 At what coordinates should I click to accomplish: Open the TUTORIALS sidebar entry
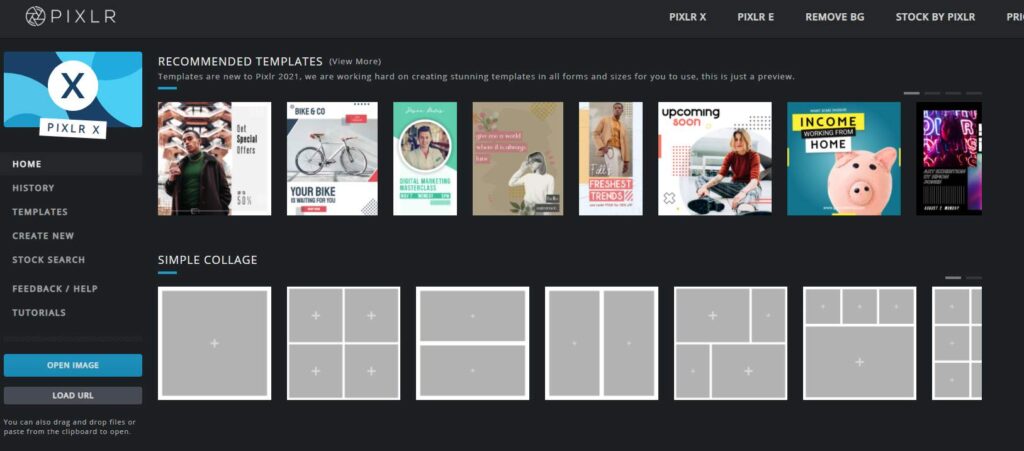(x=39, y=313)
